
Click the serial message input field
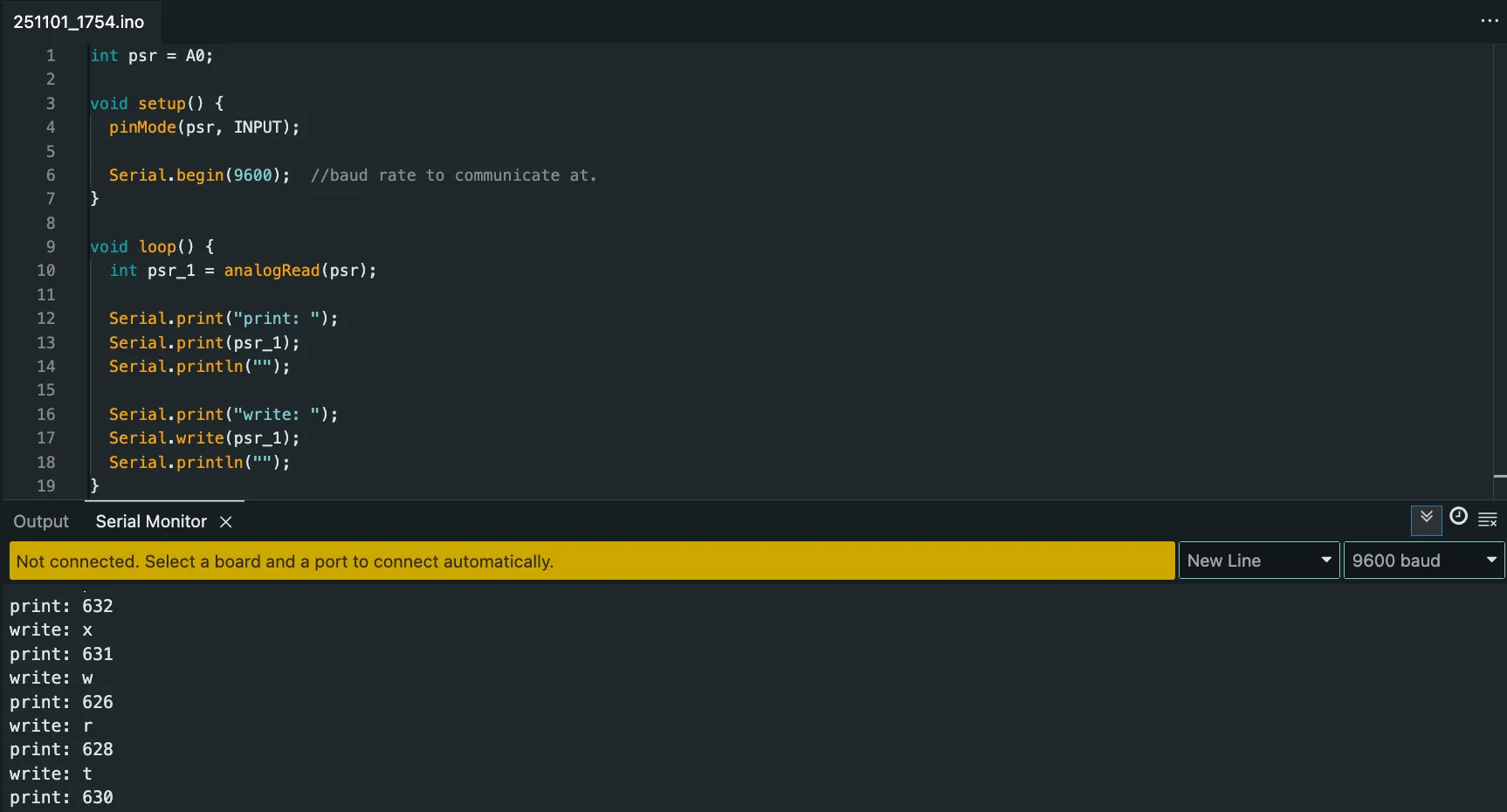click(x=591, y=561)
